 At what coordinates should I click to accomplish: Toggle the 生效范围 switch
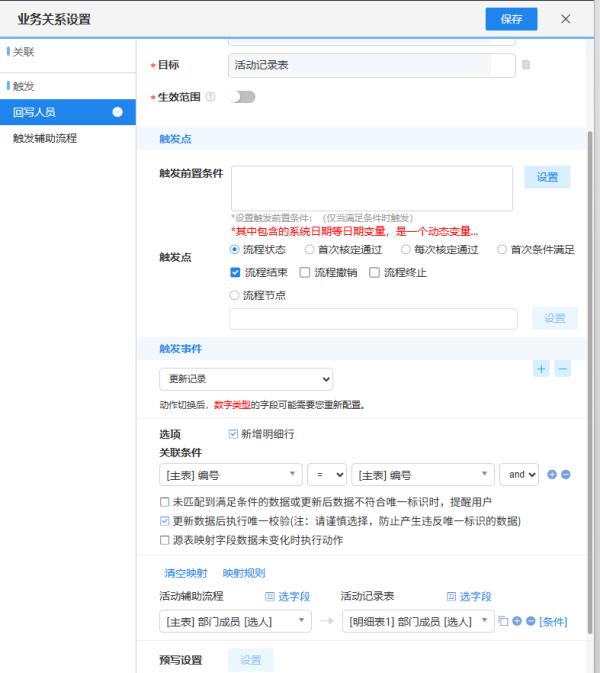(x=242, y=97)
